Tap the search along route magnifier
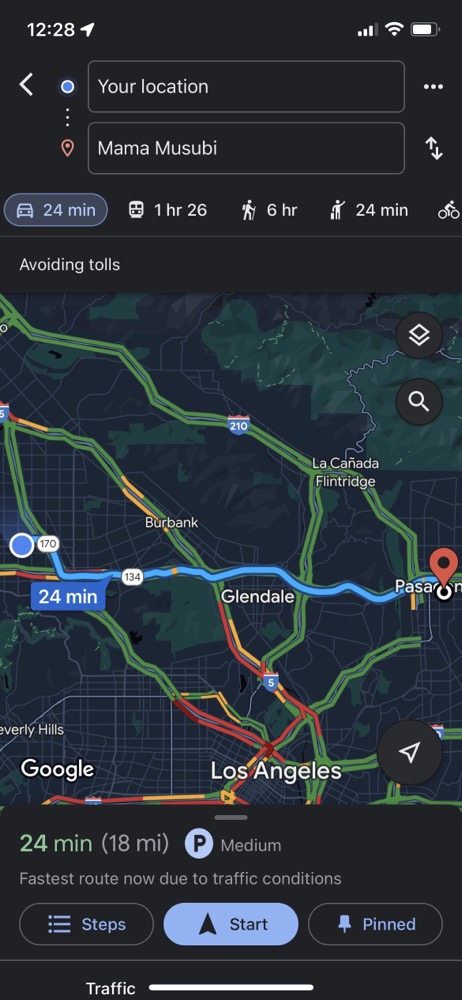Screen dimensions: 462x1000 [419, 402]
